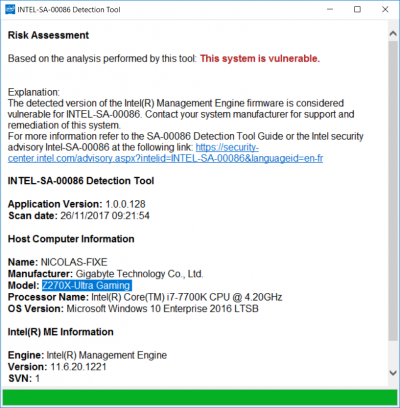This screenshot has height=408, width=400.
Task: Click the computer name 'NICOLAS-FIXE'
Action: [x=74, y=262]
